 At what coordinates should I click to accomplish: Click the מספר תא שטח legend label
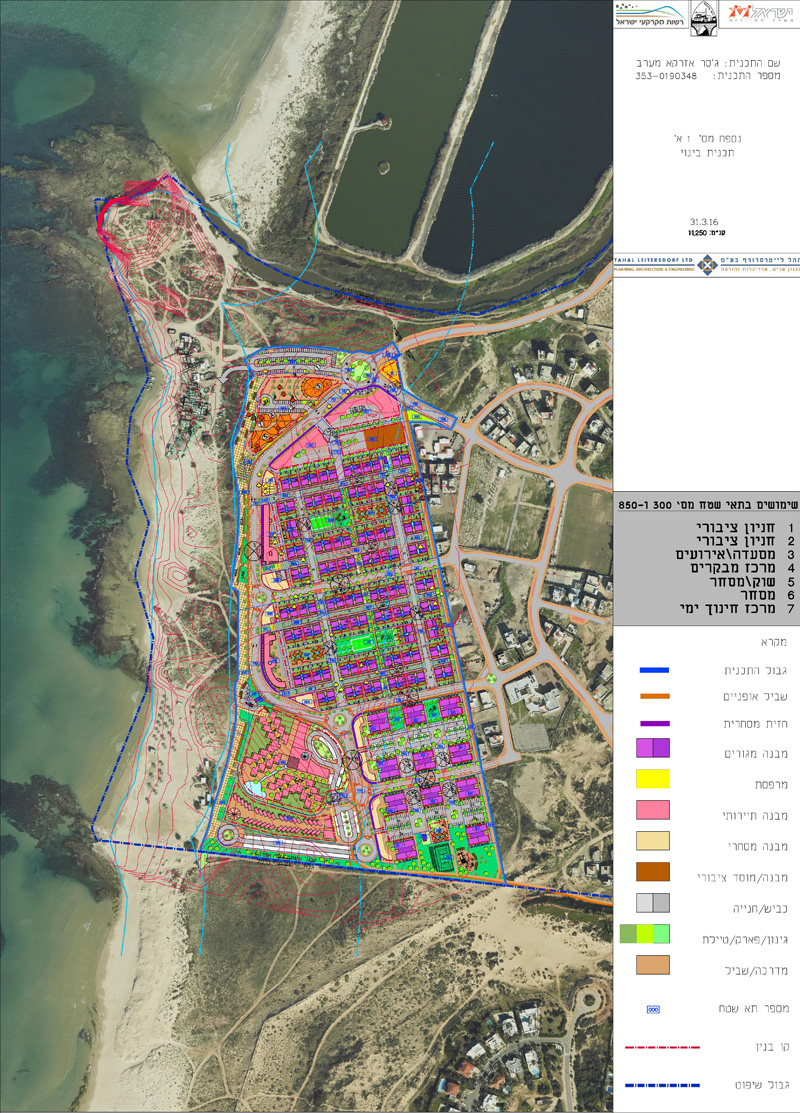[x=753, y=1009]
